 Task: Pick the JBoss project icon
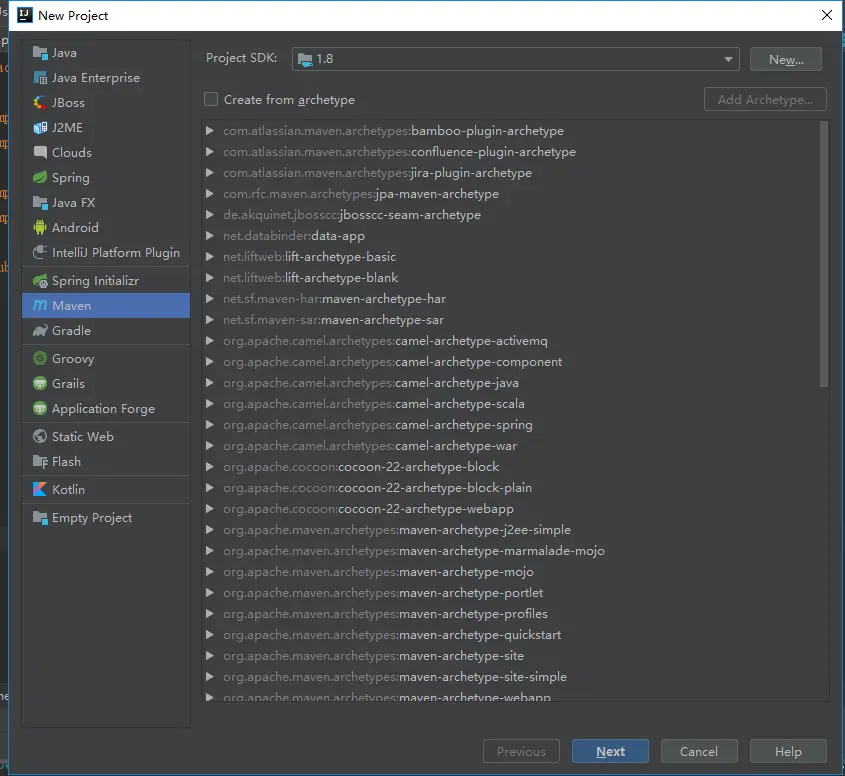(x=40, y=102)
